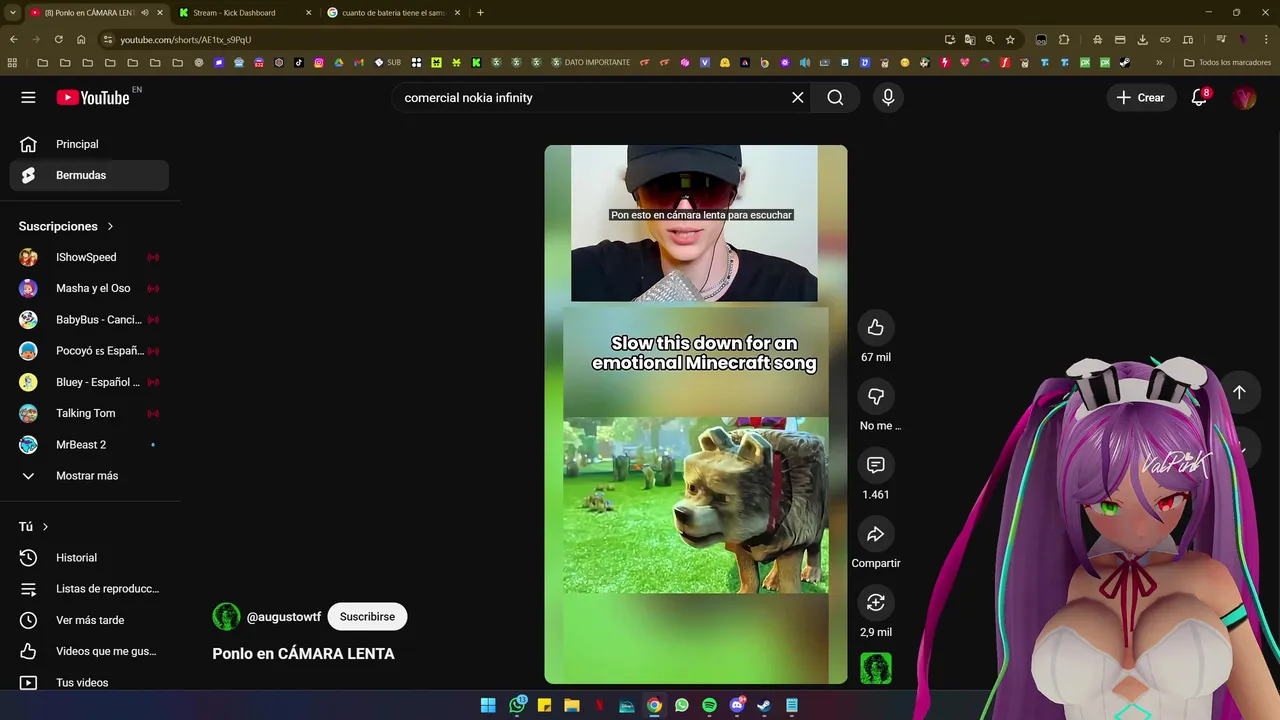The height and width of the screenshot is (720, 1280).
Task: Click the address bar URL
Action: point(185,40)
